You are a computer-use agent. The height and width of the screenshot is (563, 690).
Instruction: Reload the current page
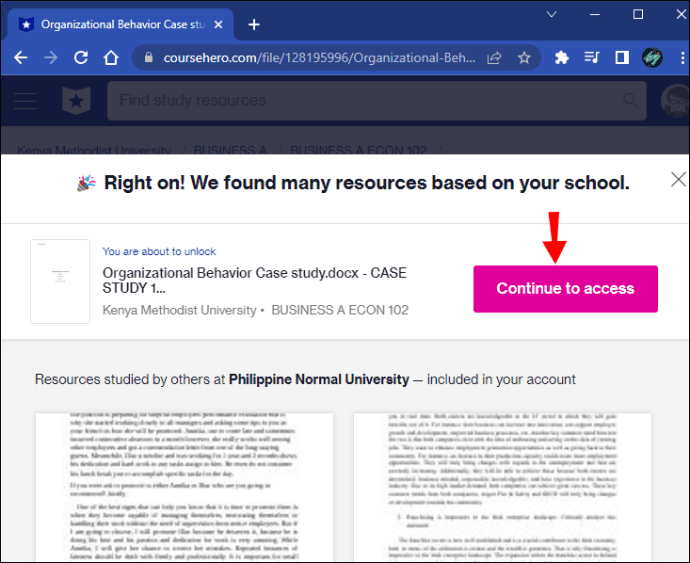click(x=81, y=57)
